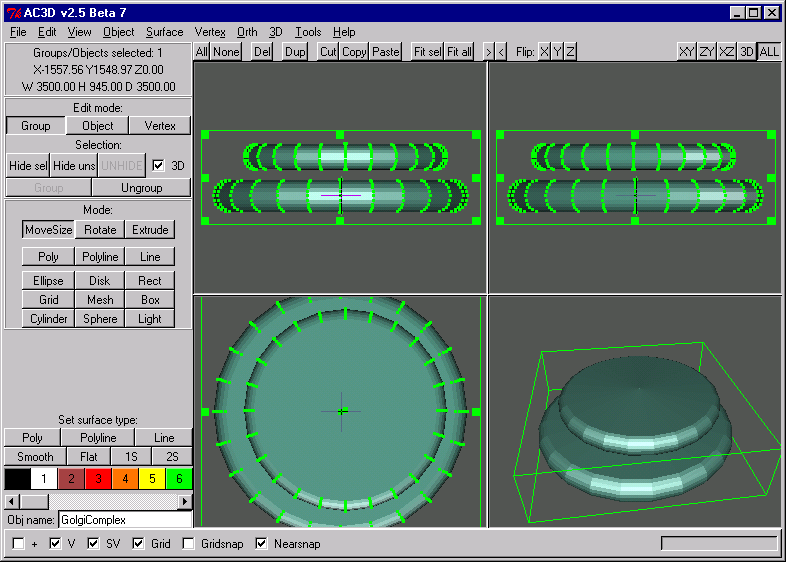Open the Tools menu
Screen dimensions: 786x562
pos(308,32)
